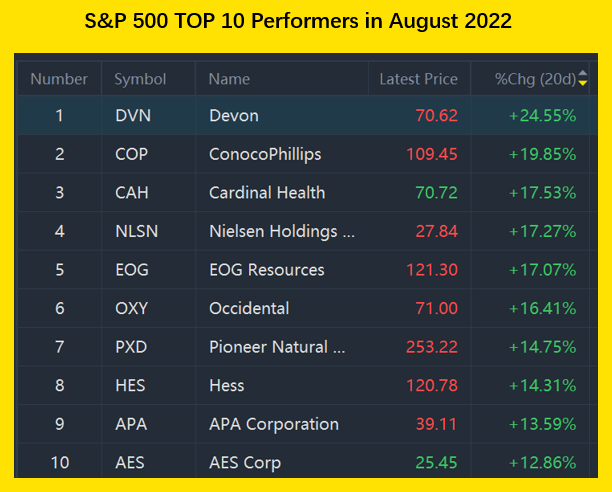The width and height of the screenshot is (612, 492).
Task: Click Devon's +24.55% change value
Action: 542,116
